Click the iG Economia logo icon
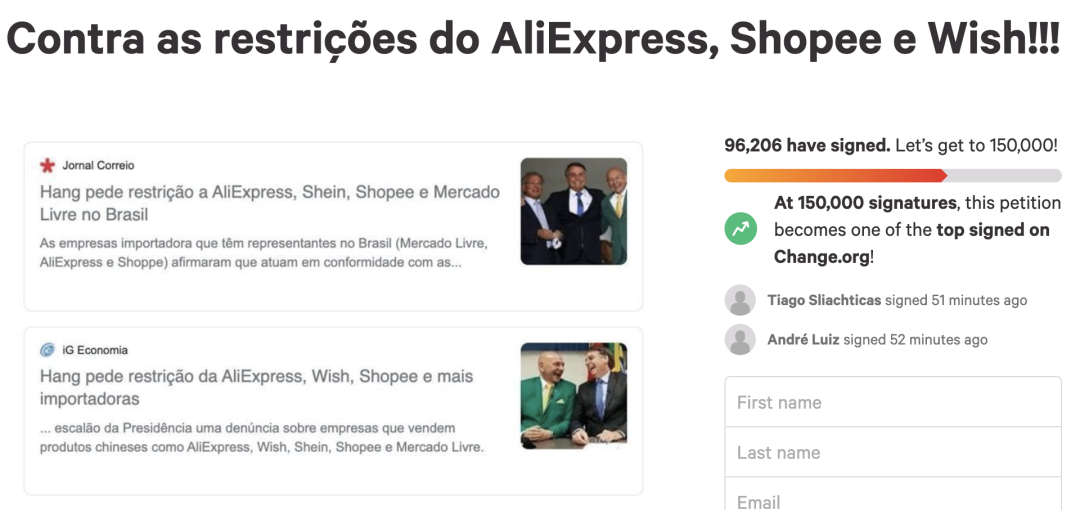1080x510 pixels. tap(47, 350)
